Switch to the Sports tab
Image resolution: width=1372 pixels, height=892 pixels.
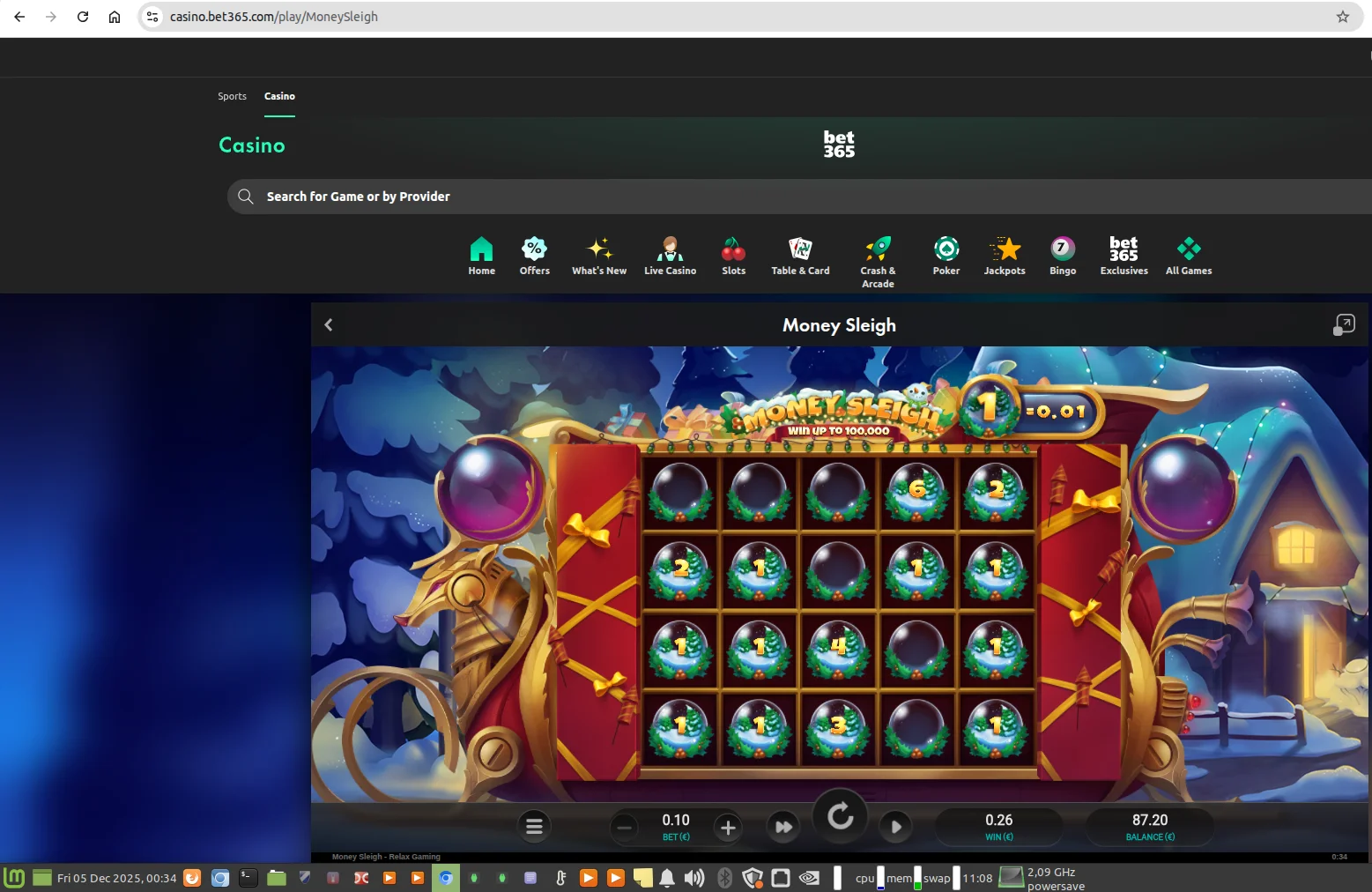pyautogui.click(x=232, y=96)
